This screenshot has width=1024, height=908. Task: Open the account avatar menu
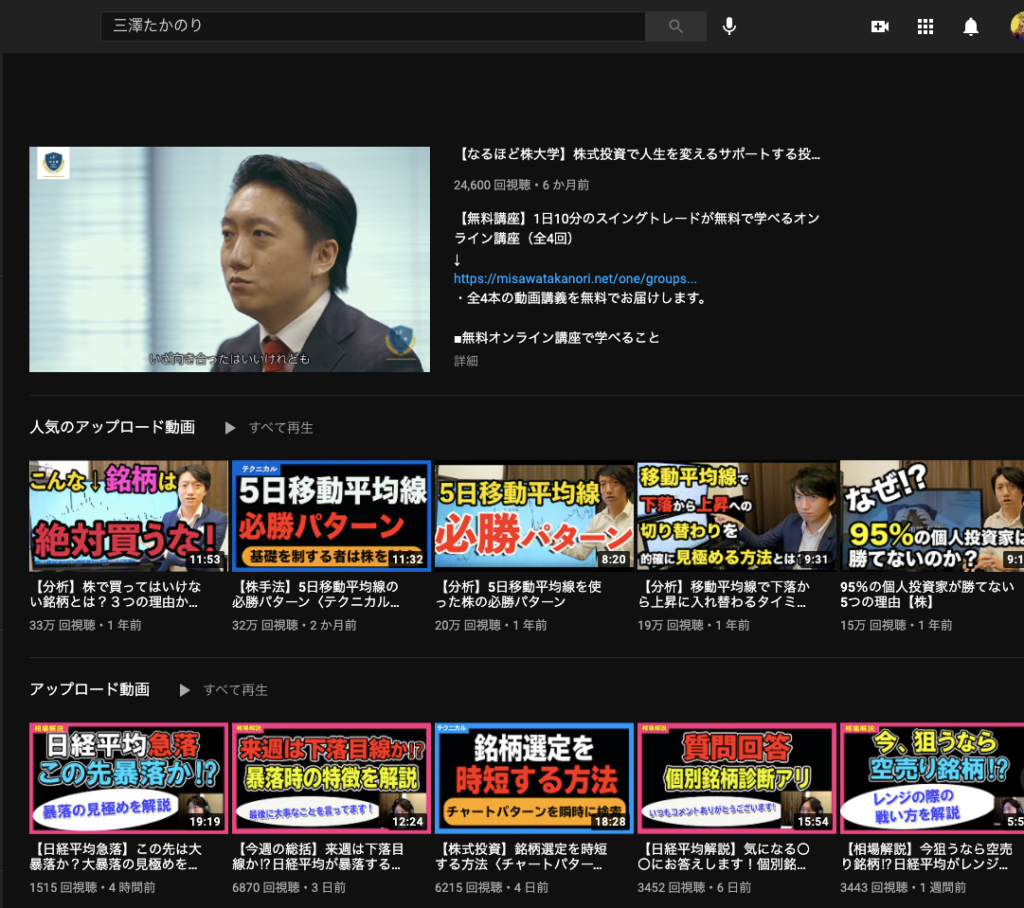1017,27
